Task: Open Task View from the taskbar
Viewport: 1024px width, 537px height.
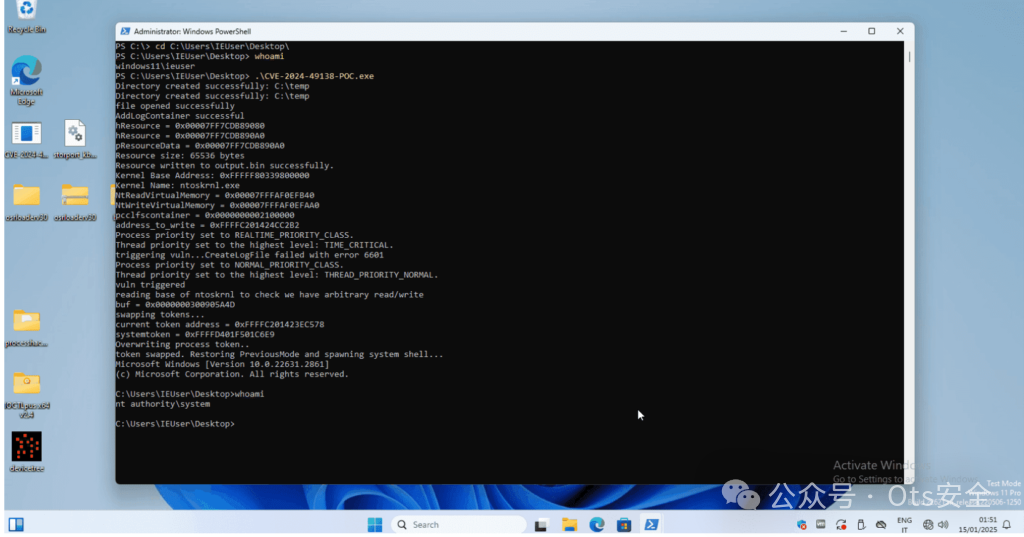Action: click(x=541, y=525)
